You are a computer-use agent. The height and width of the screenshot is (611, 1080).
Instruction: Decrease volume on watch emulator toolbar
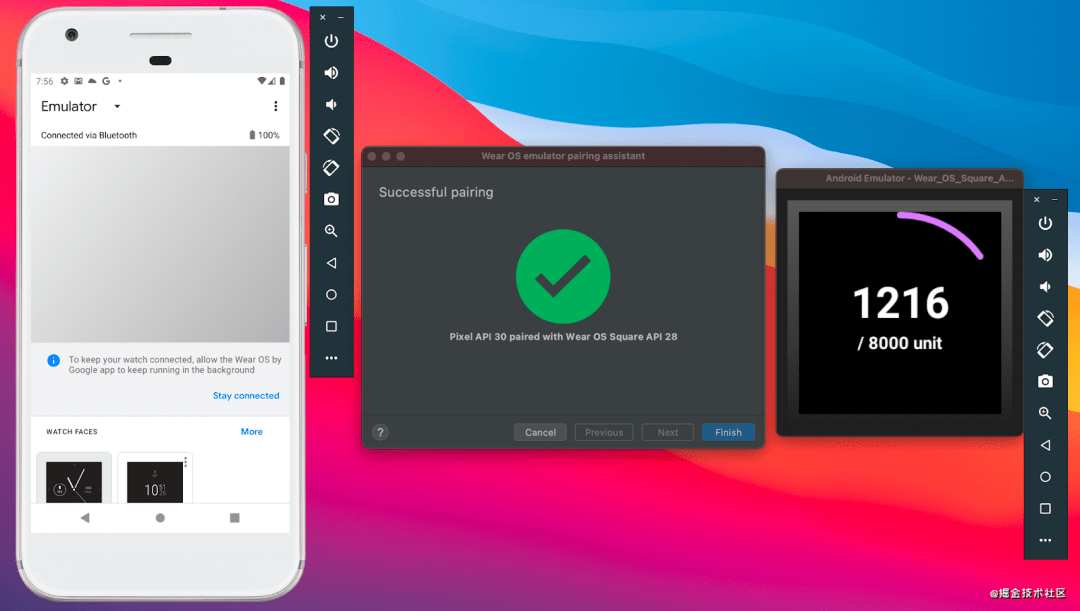point(1045,287)
